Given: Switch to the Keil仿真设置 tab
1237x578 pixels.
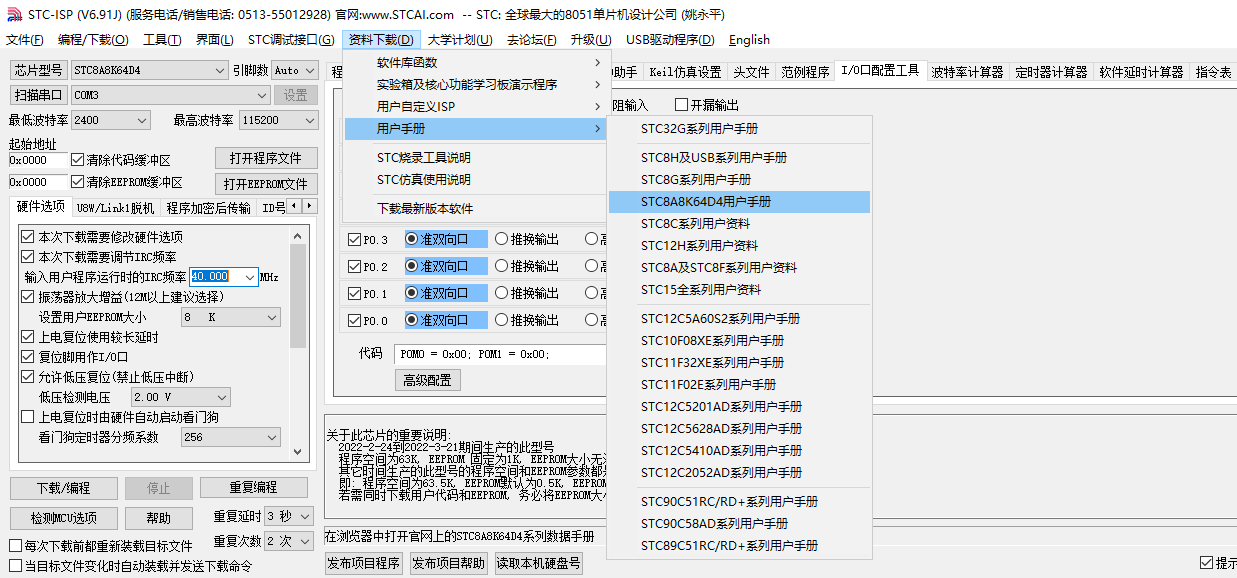Looking at the screenshot, I should pyautogui.click(x=684, y=72).
